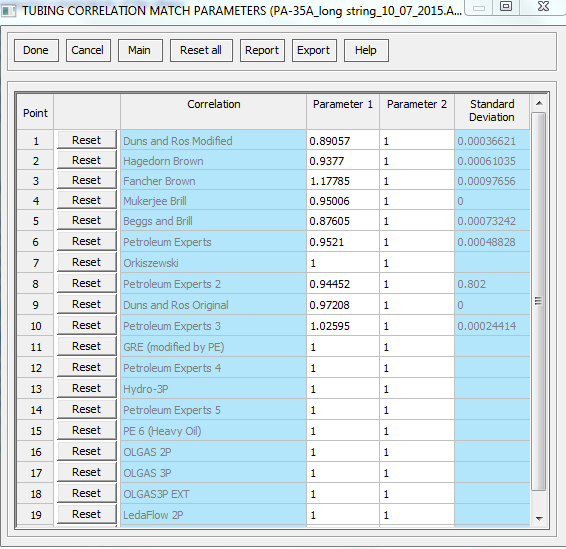
Task: Edit Parameter 1 value 1.02595
Action: click(x=343, y=326)
